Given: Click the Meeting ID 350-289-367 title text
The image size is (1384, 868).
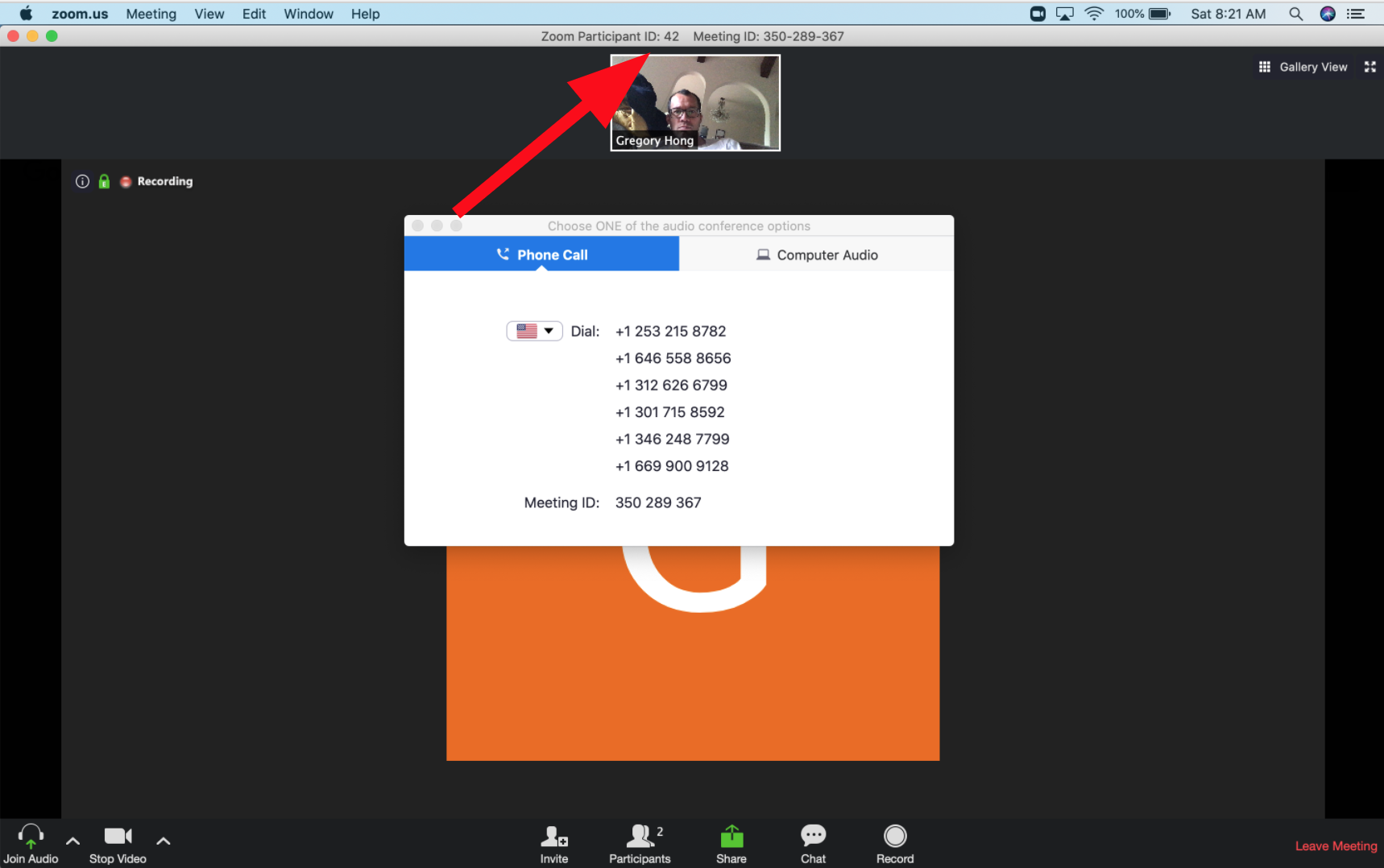Looking at the screenshot, I should pos(769,36).
